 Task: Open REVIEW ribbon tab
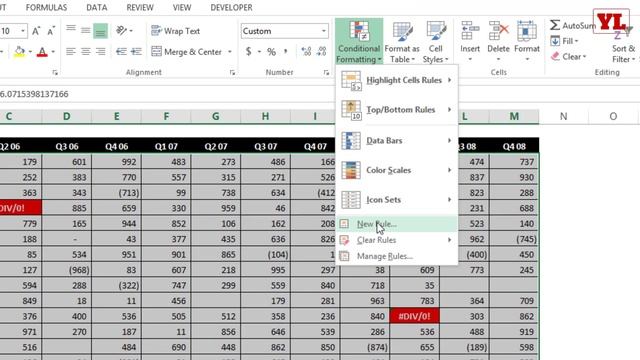pos(140,7)
